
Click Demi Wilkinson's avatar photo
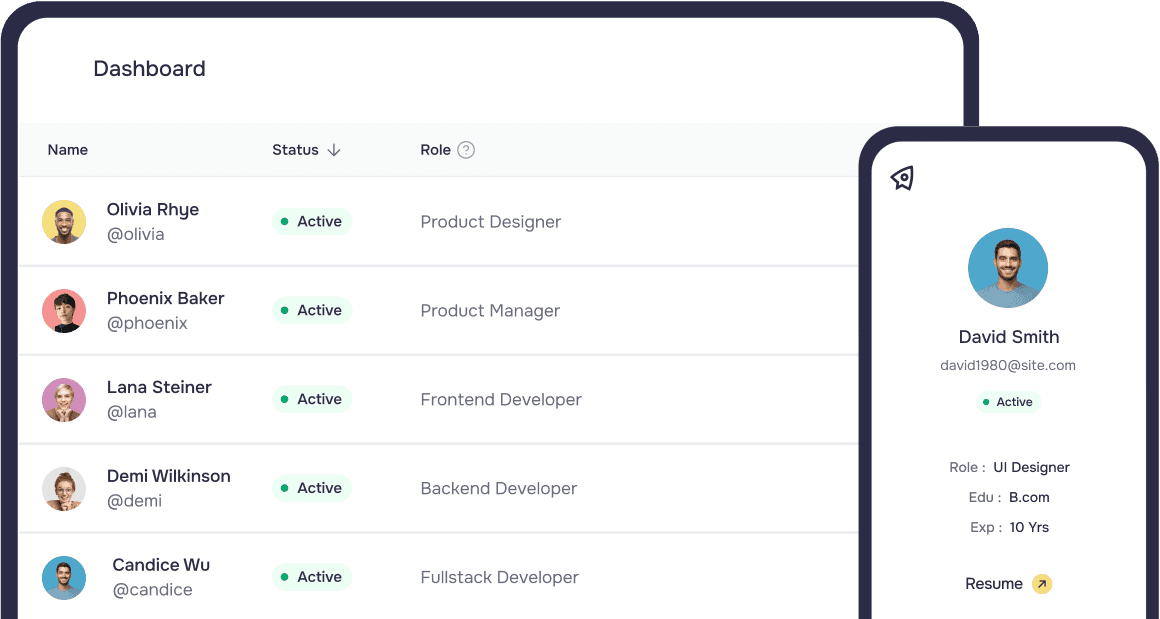point(64,488)
